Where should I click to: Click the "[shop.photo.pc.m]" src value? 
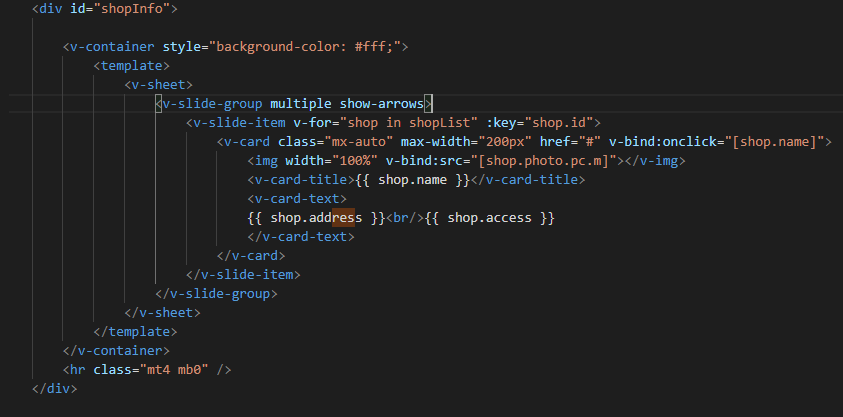[x=544, y=161]
